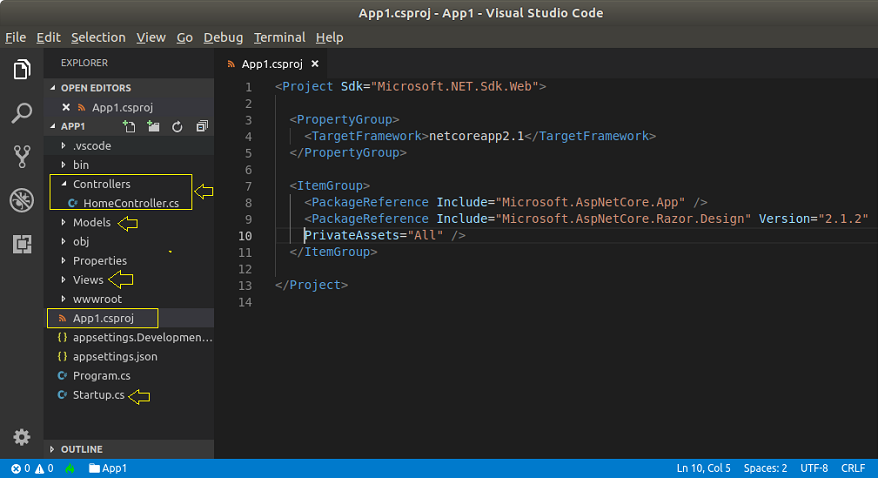This screenshot has width=878, height=478.
Task: Open HomeController.cs file
Action: (x=131, y=203)
